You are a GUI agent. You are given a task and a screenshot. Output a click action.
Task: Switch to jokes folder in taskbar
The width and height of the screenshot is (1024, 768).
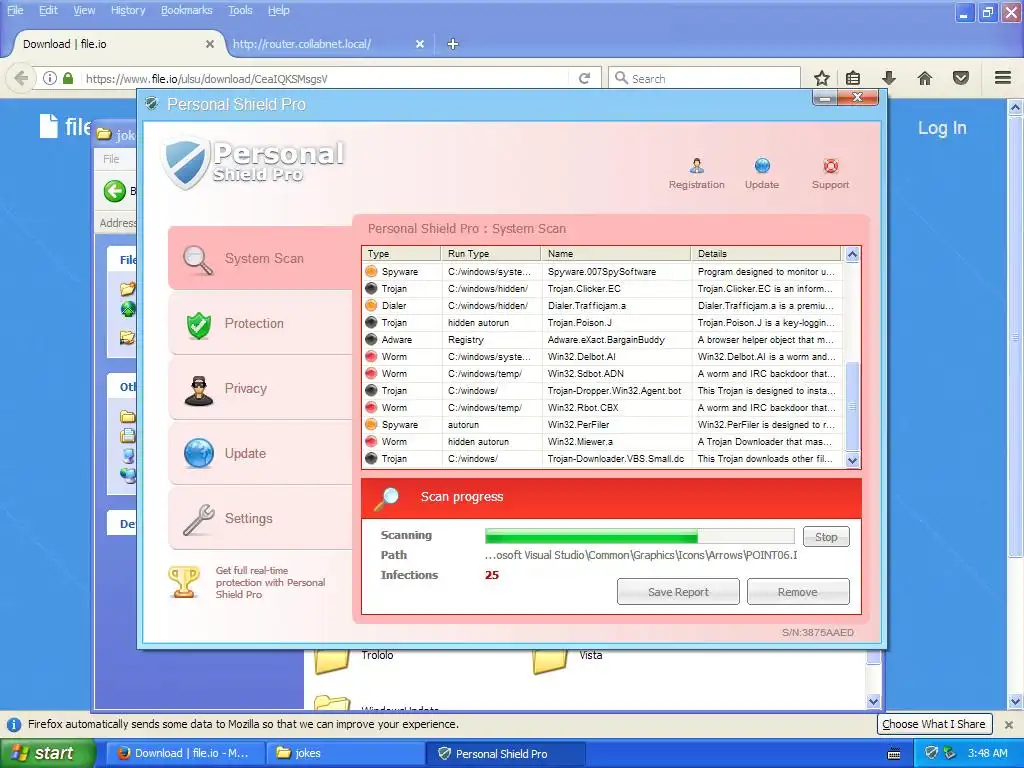coord(345,753)
